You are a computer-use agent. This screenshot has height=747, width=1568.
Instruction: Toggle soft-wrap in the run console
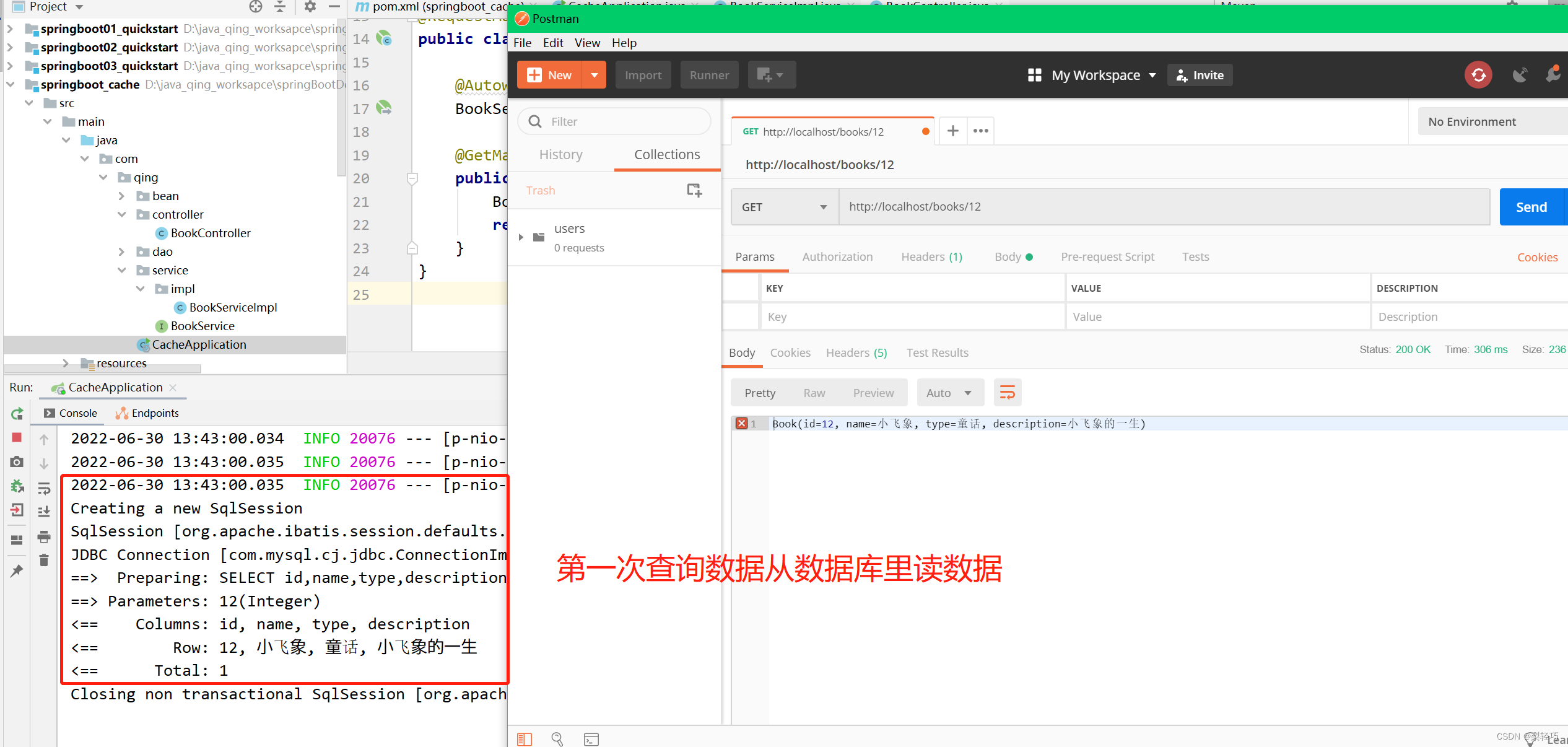(x=43, y=488)
